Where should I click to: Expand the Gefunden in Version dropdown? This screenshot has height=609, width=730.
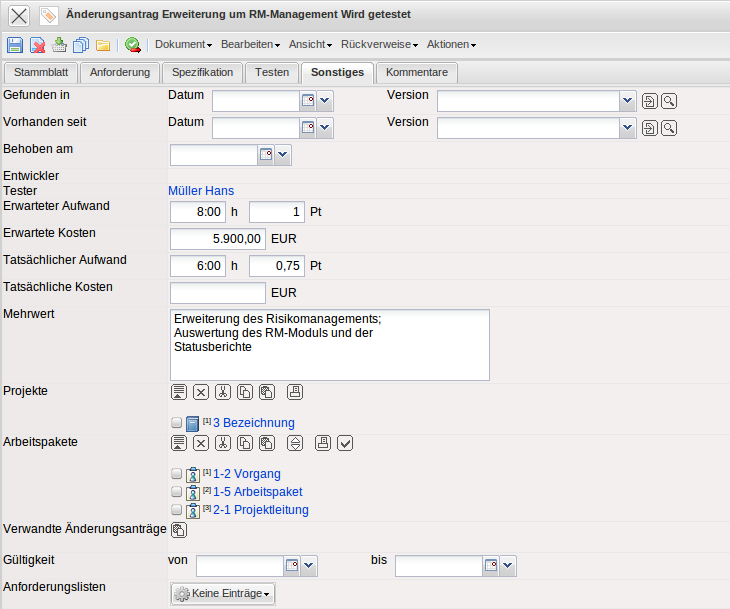tap(627, 101)
